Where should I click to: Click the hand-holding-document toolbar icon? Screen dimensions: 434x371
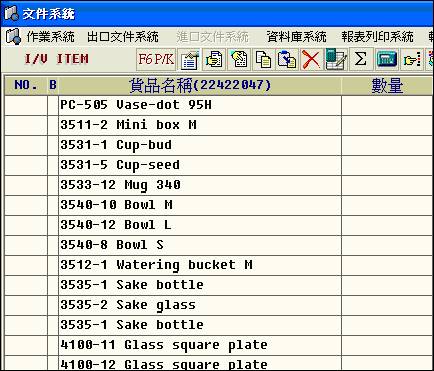click(x=214, y=59)
